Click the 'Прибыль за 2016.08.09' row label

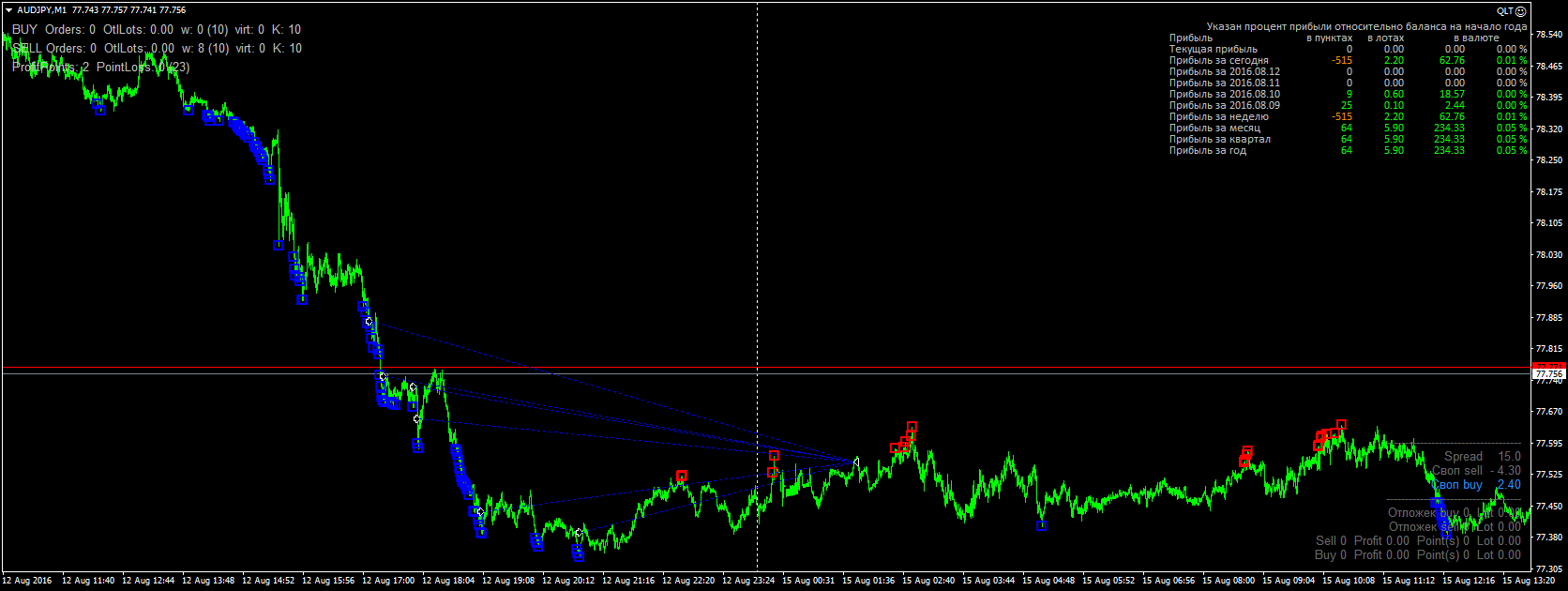point(1224,105)
